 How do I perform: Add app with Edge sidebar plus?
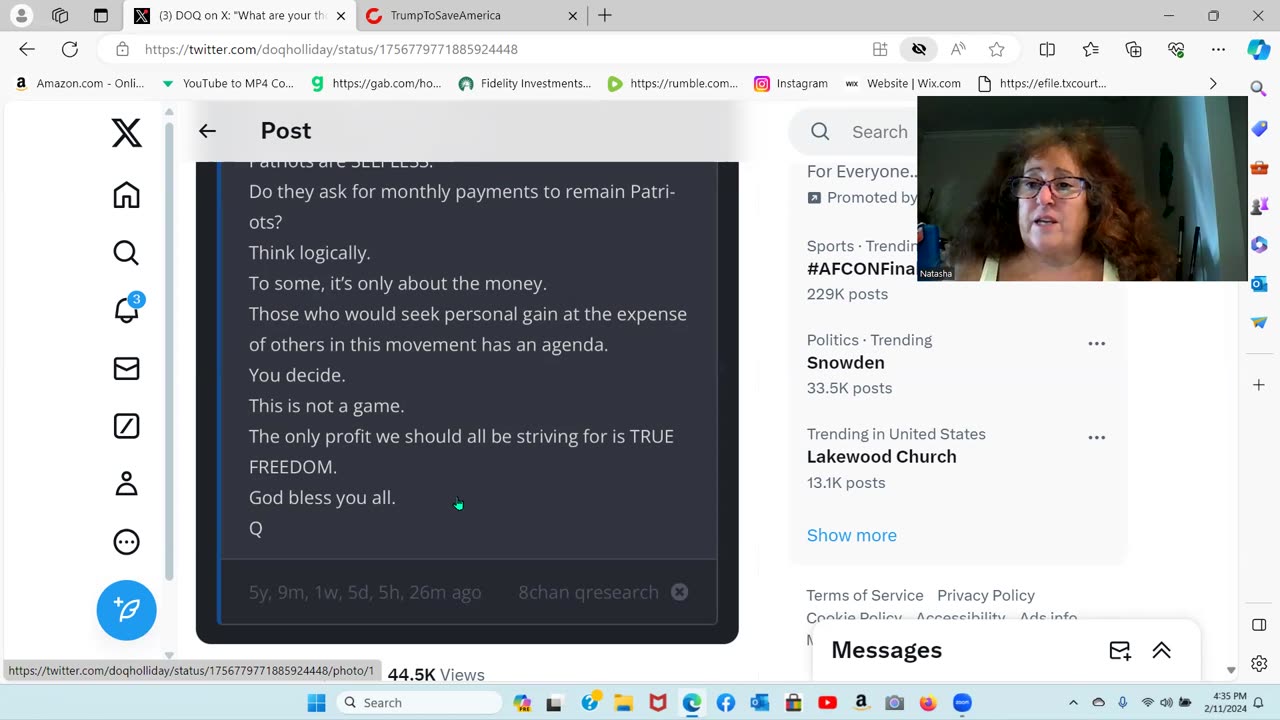tap(1259, 385)
